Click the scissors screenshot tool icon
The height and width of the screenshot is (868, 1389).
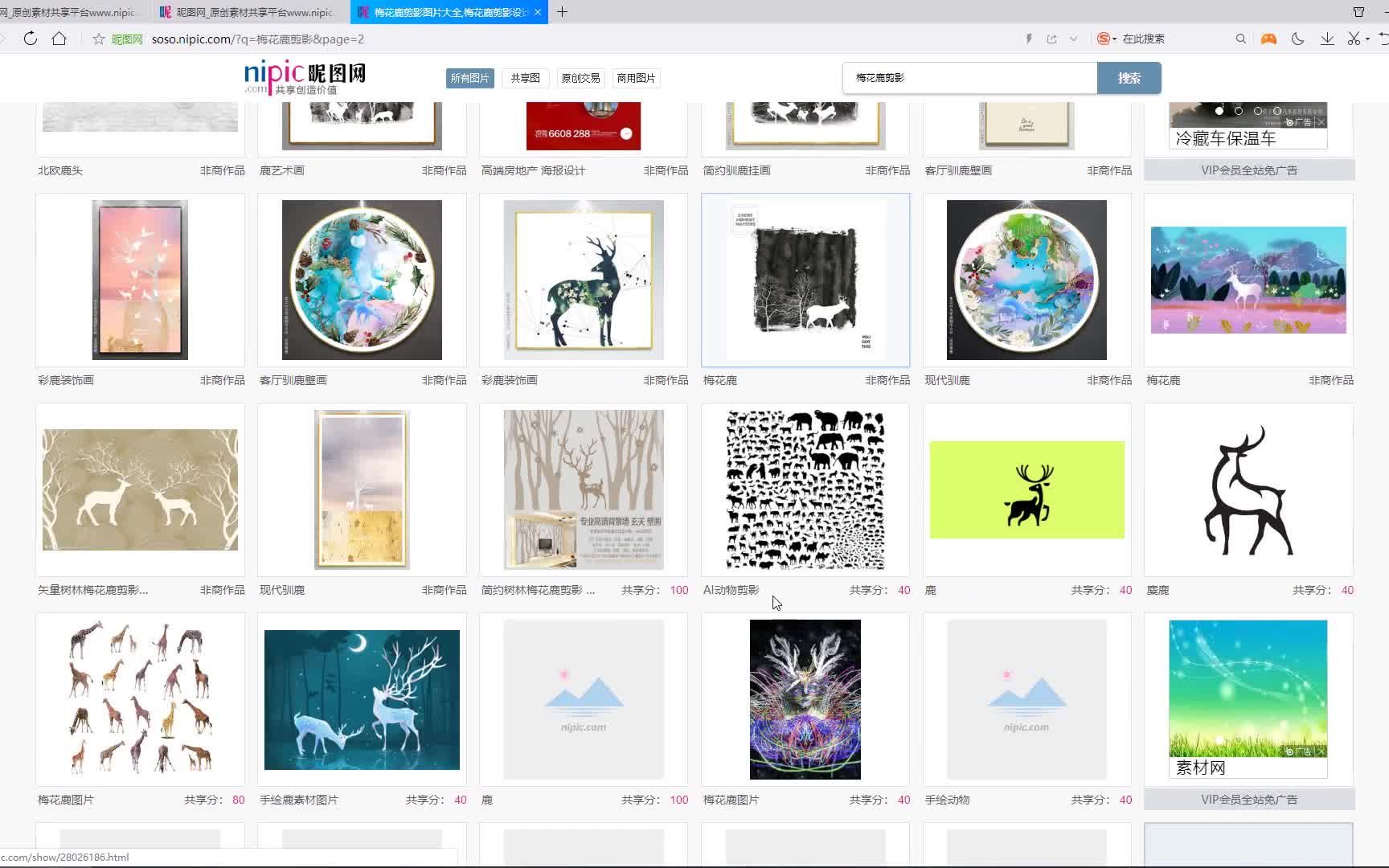[1354, 39]
